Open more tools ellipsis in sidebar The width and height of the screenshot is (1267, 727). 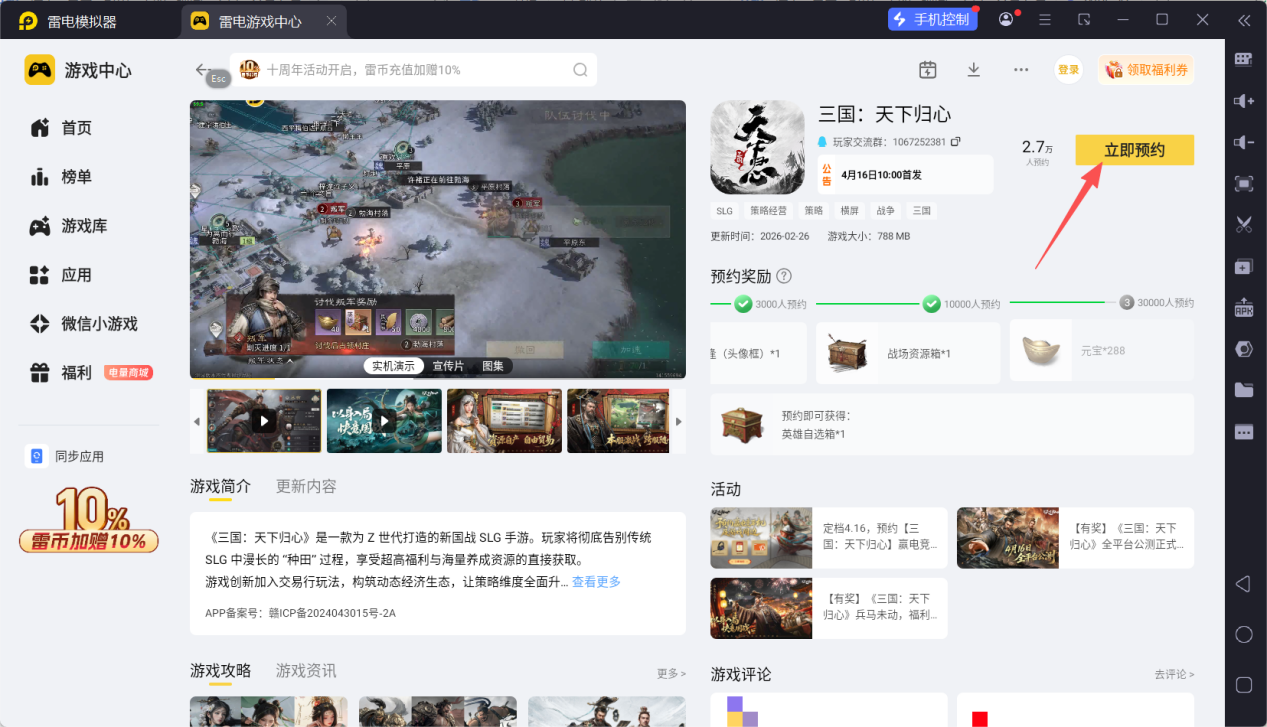pyautogui.click(x=1244, y=432)
